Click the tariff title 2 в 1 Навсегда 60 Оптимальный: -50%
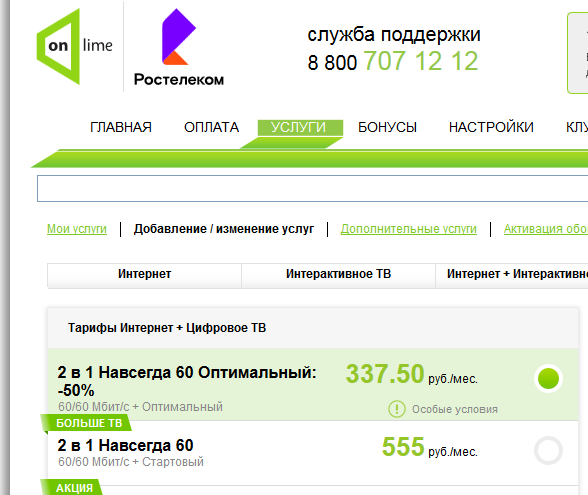The width and height of the screenshot is (588, 495). (187, 381)
